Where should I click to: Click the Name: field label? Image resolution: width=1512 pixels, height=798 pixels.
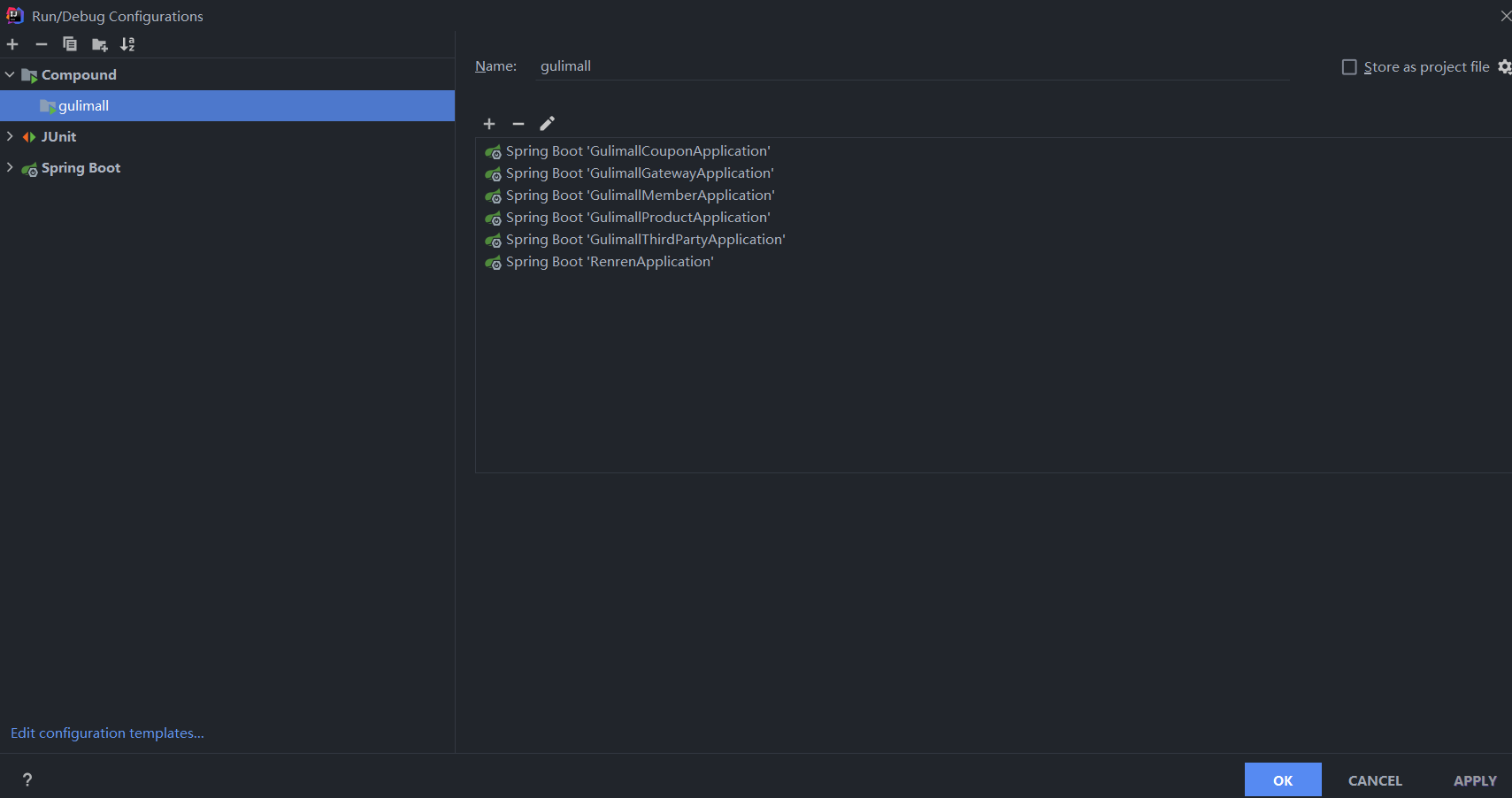tap(495, 66)
